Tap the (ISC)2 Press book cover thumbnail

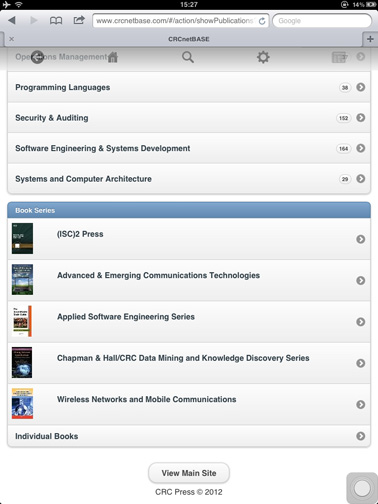22,239
